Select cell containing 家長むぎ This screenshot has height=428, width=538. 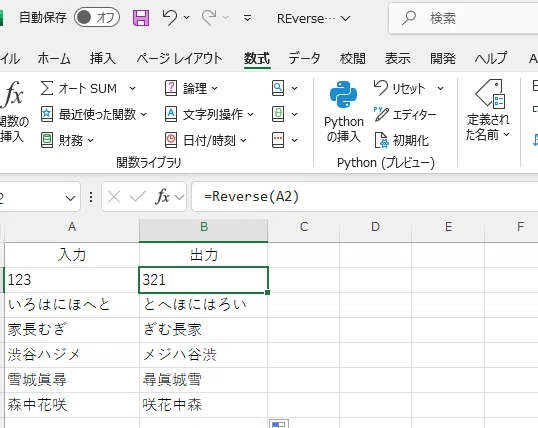pos(72,330)
